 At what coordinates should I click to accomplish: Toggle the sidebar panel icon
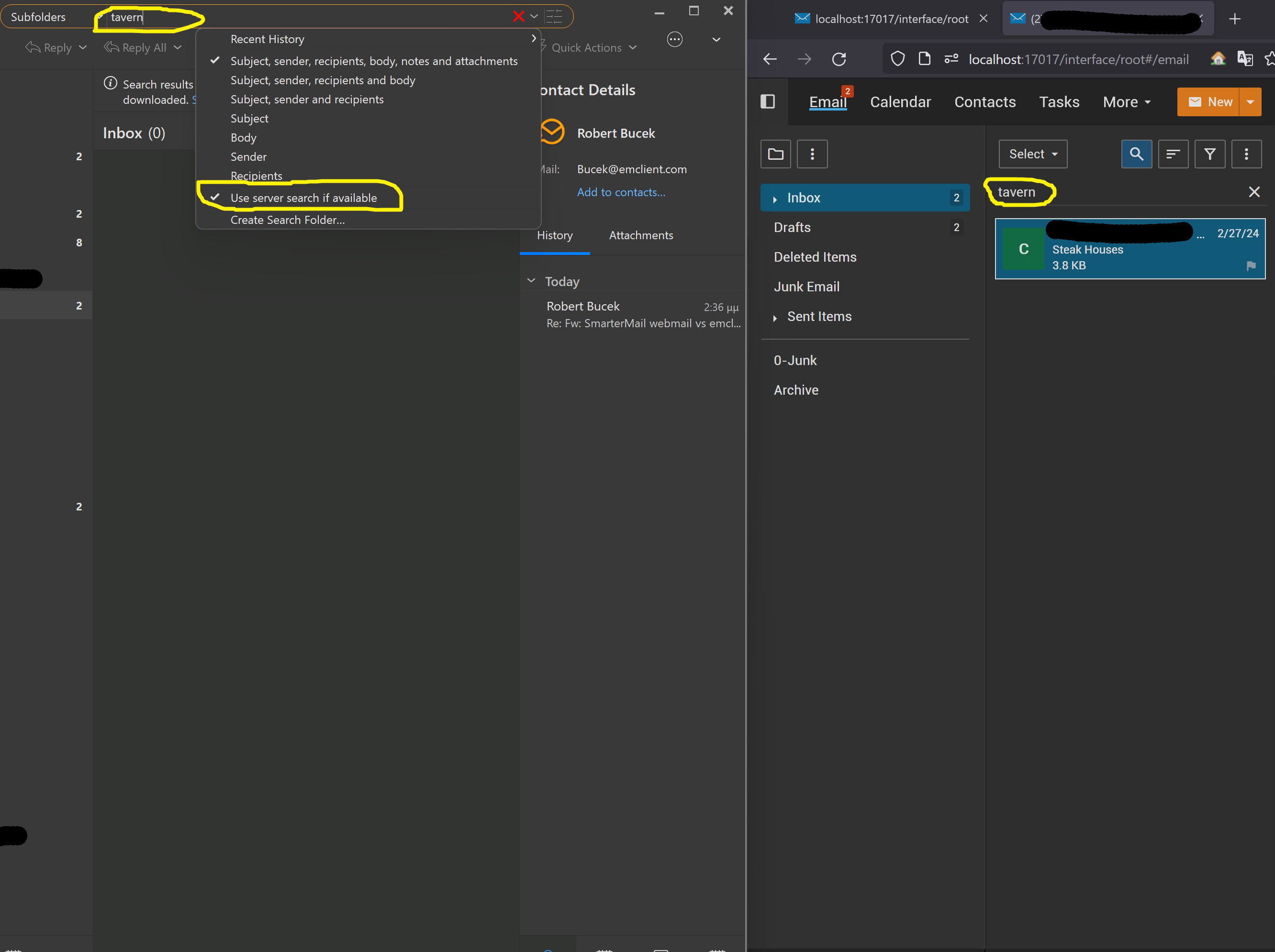pyautogui.click(x=767, y=101)
